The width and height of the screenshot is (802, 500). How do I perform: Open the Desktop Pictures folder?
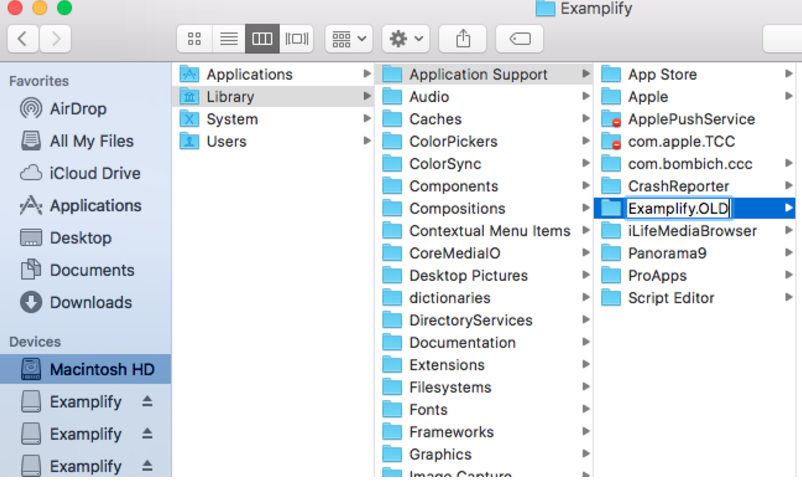(485, 276)
